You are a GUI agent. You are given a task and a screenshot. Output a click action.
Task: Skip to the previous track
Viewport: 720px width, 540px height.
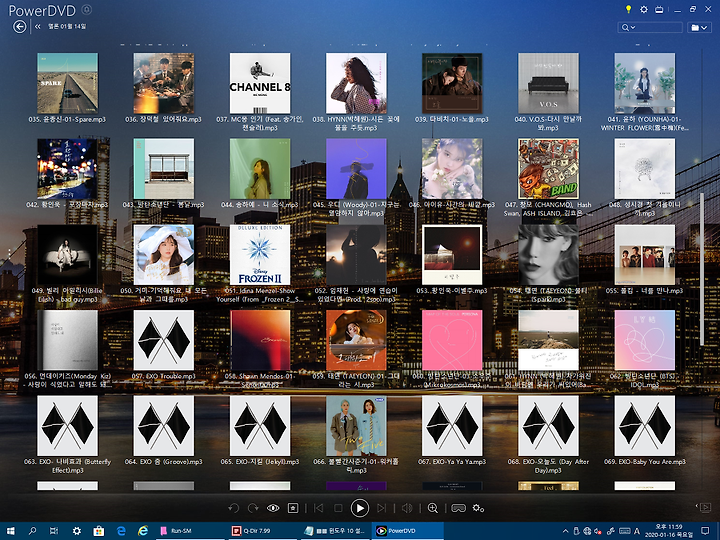[x=318, y=508]
